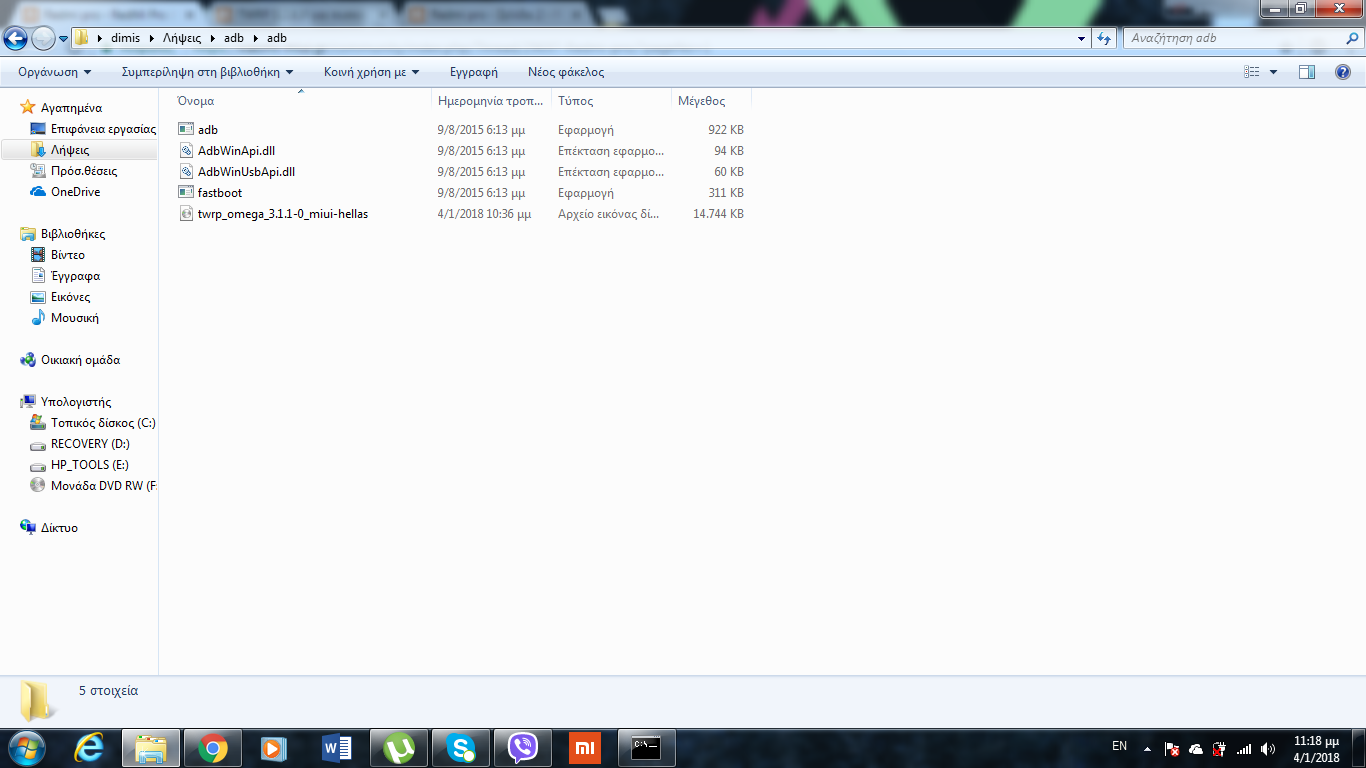Show hidden tray icons arrow
The height and width of the screenshot is (768, 1366).
1147,749
